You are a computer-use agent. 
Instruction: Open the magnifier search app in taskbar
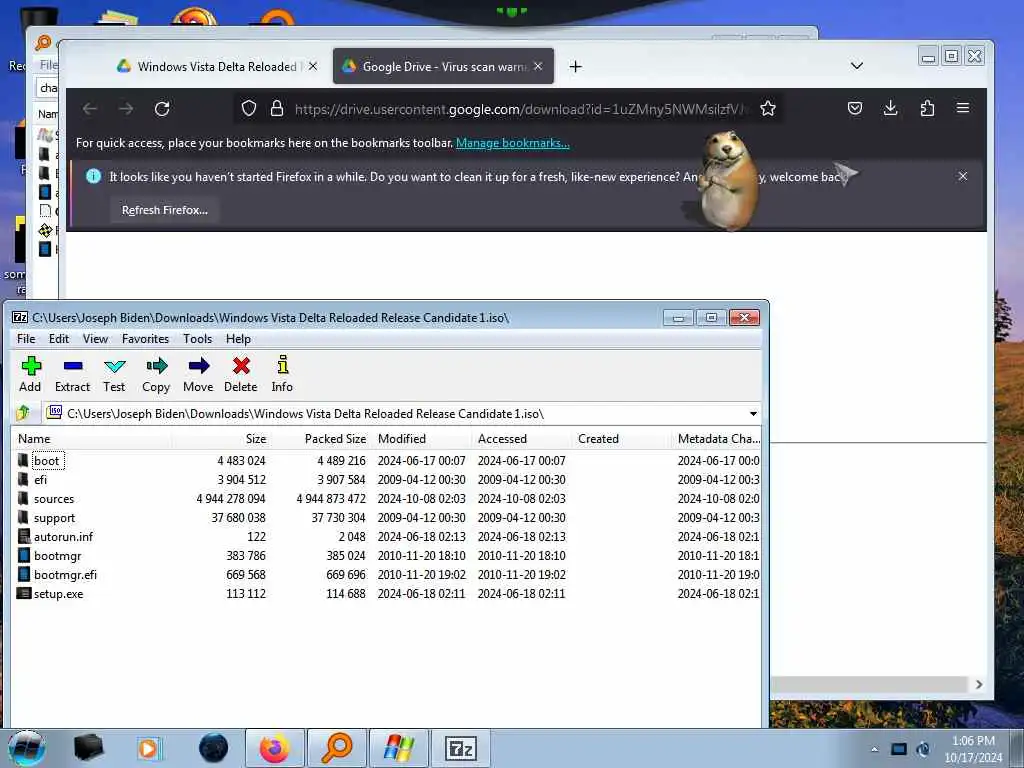337,748
